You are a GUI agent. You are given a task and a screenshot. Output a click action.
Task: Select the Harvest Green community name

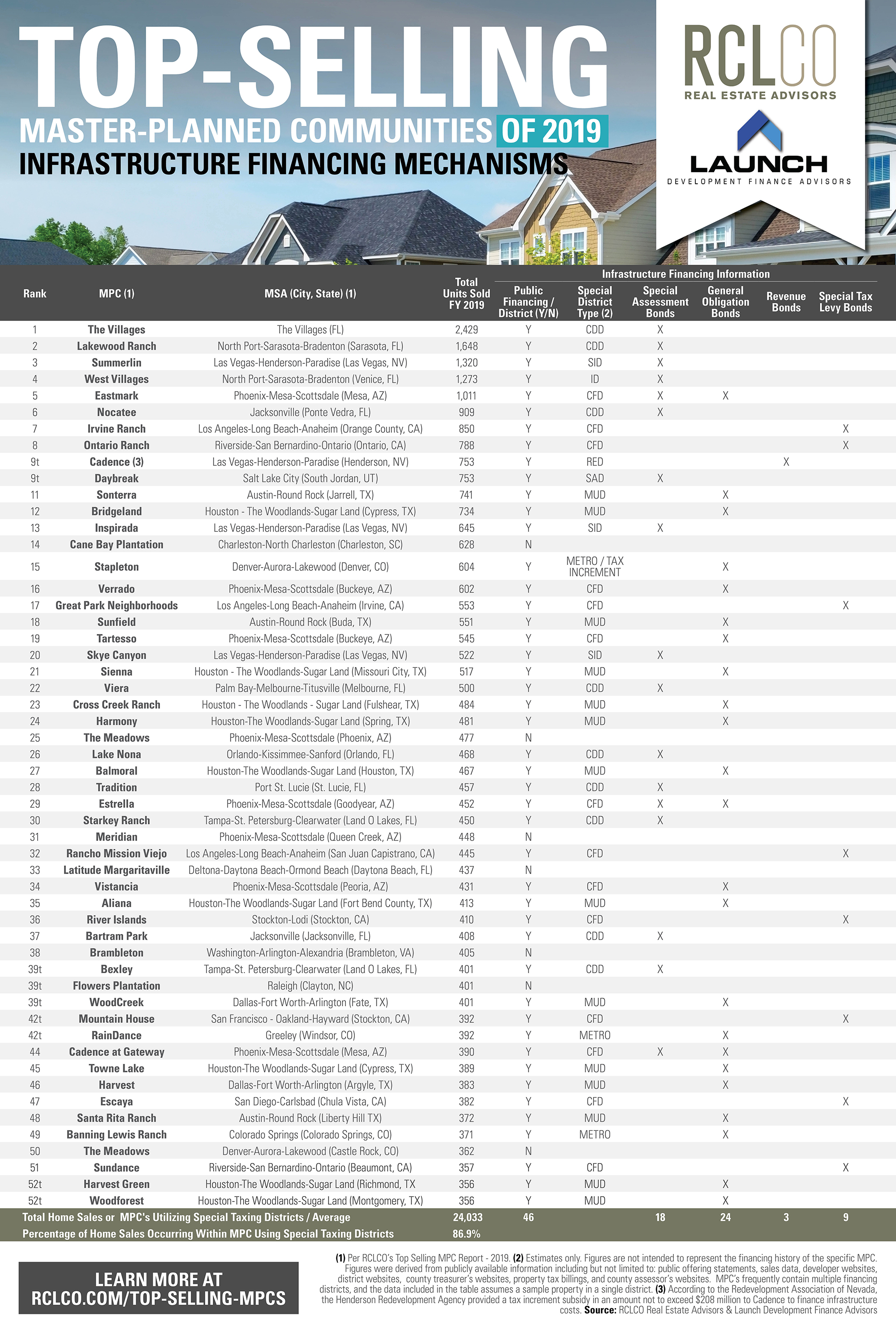coord(116,1185)
